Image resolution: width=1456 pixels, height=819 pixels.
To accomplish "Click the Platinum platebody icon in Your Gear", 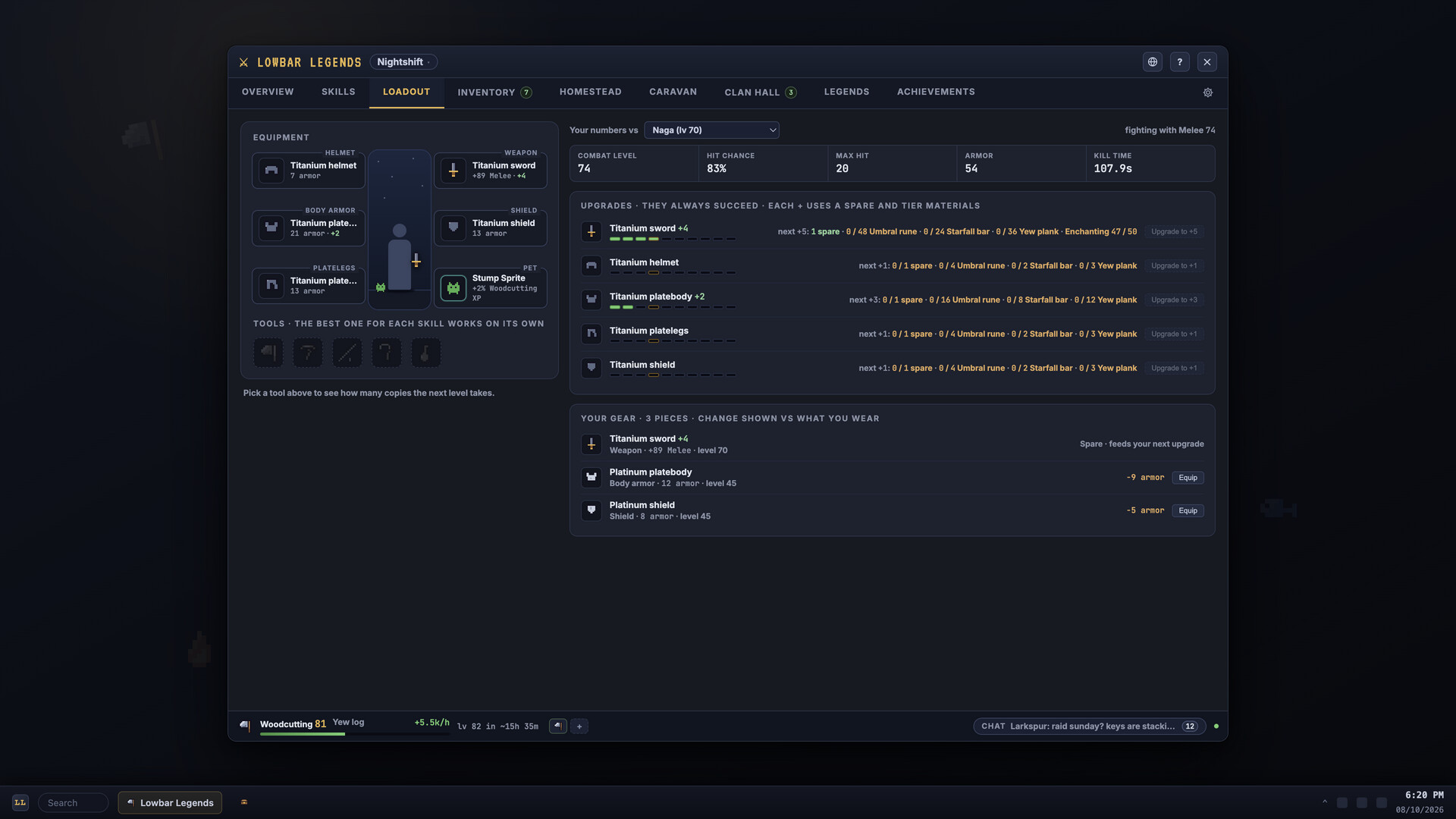I will click(591, 478).
